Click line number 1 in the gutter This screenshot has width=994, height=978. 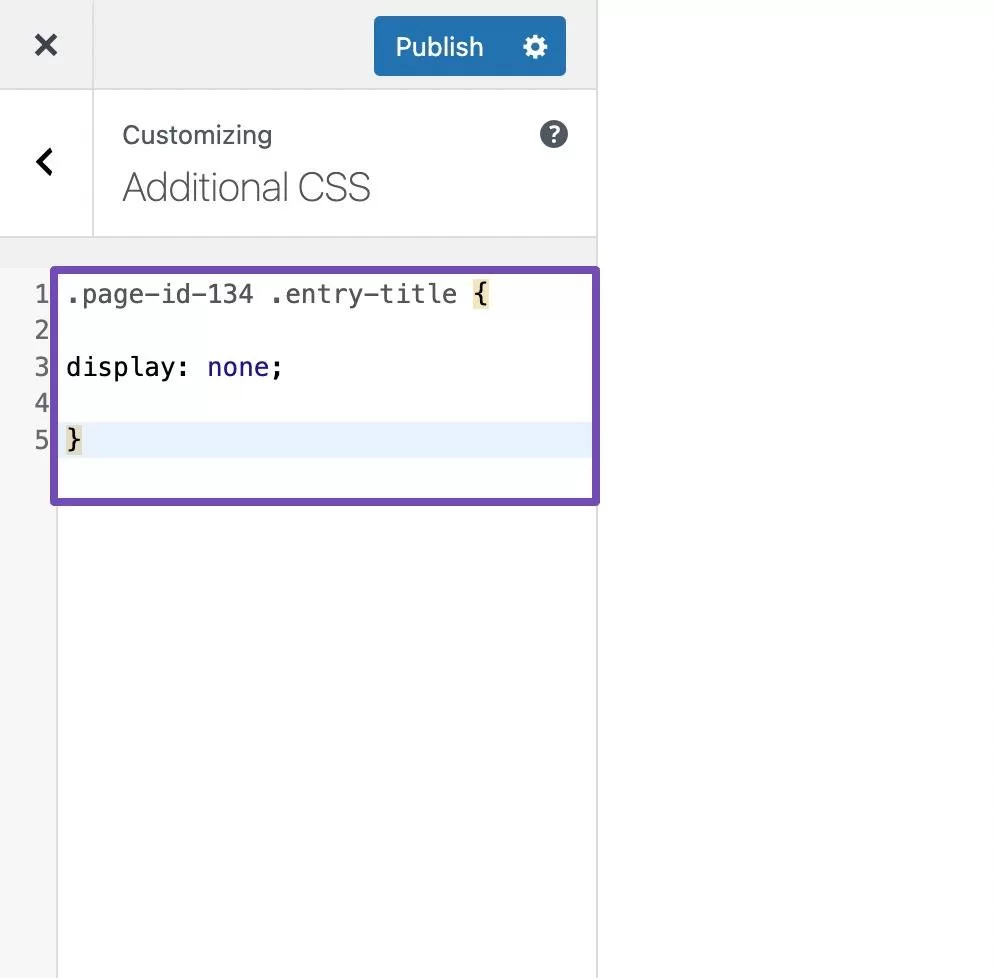point(41,295)
